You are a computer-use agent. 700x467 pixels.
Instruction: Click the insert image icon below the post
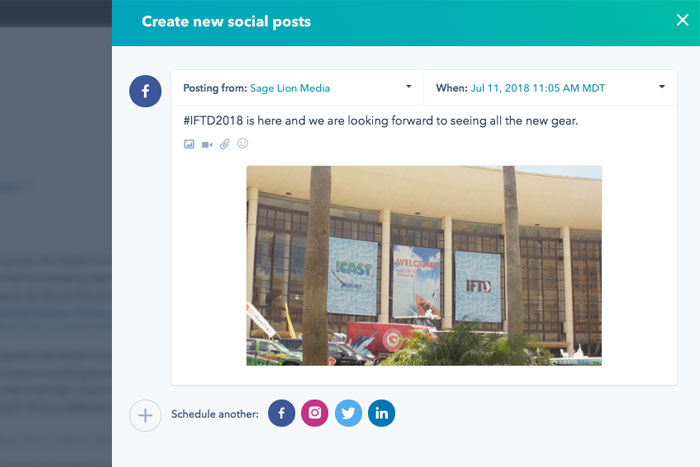188,144
